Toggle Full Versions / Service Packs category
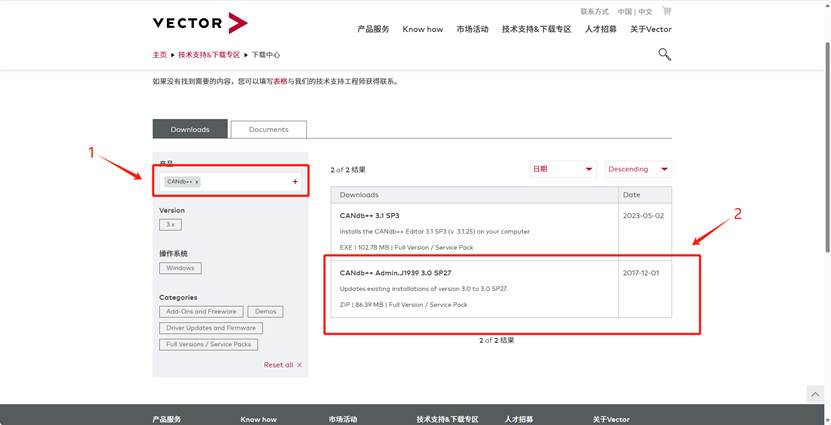The width and height of the screenshot is (831, 425). (209, 344)
